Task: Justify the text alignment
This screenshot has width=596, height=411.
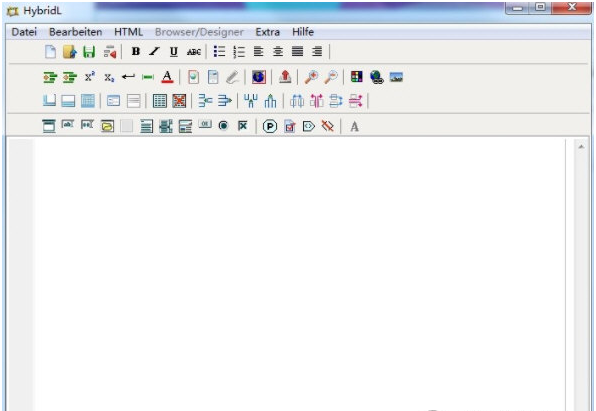Action: click(x=297, y=51)
